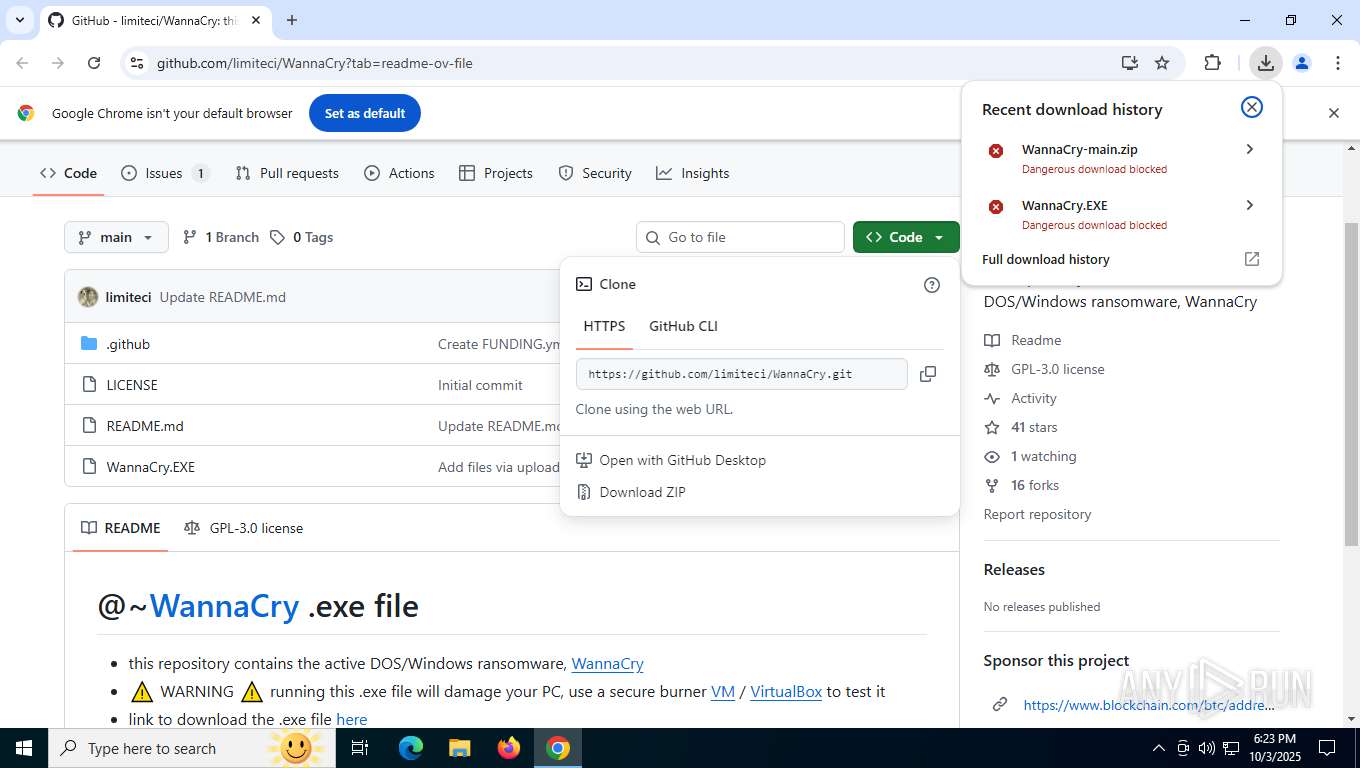Open the Actions tab
The width and height of the screenshot is (1360, 768).
[x=399, y=173]
